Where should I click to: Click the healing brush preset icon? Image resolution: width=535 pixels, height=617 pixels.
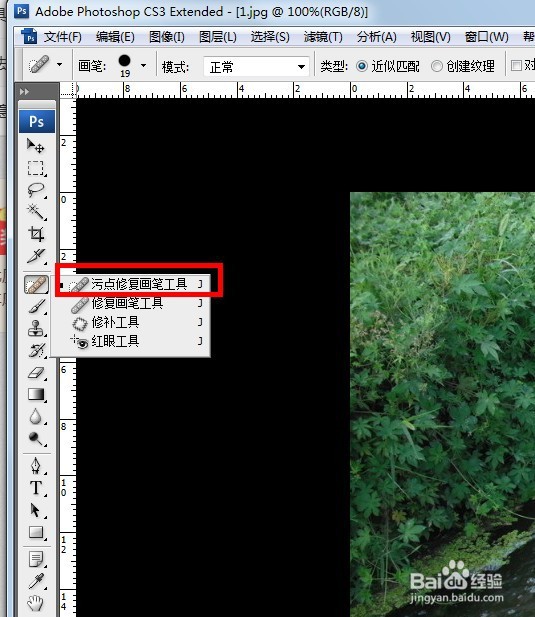click(x=39, y=64)
